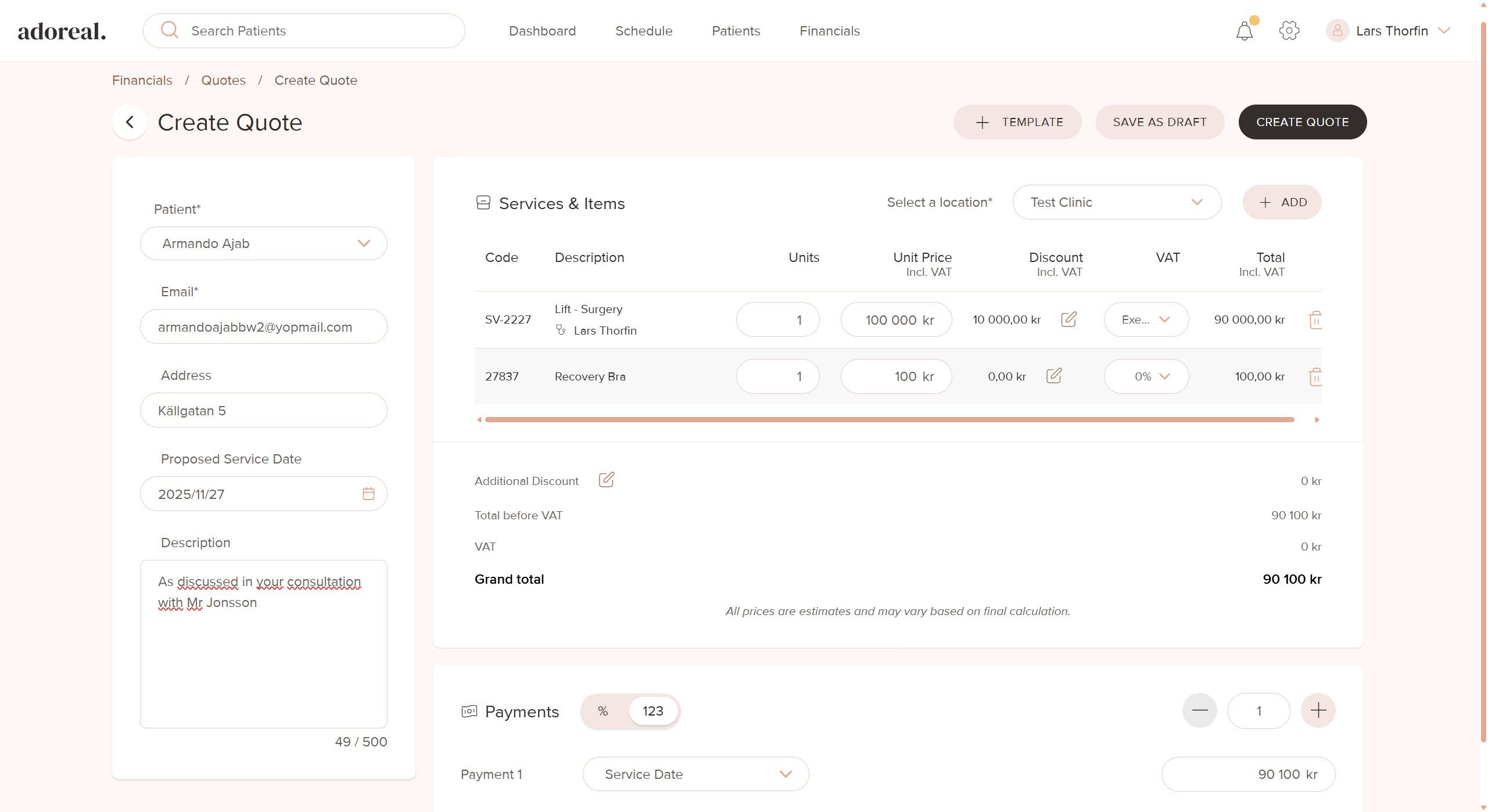Edit the Additional Discount
This screenshot has width=1488, height=812.
(x=606, y=480)
